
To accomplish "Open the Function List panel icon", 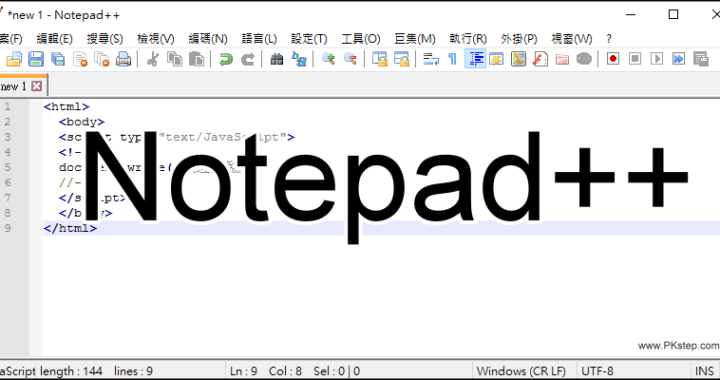I will click(540, 59).
